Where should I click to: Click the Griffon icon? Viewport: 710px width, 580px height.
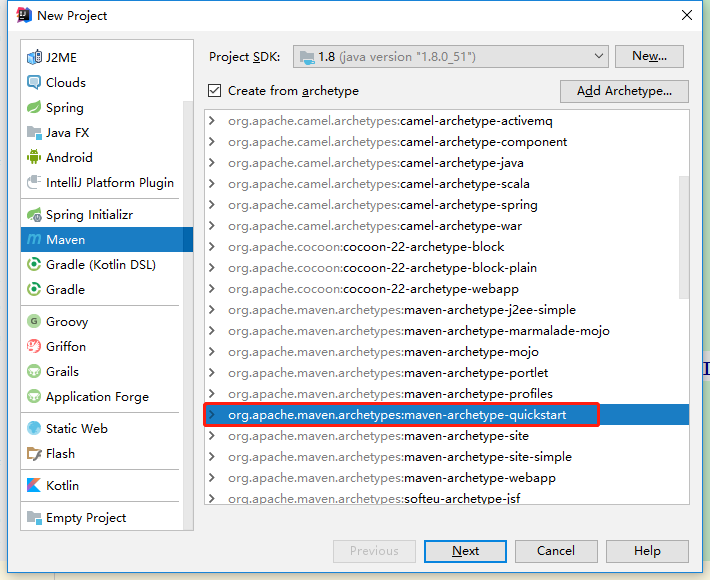pos(34,346)
